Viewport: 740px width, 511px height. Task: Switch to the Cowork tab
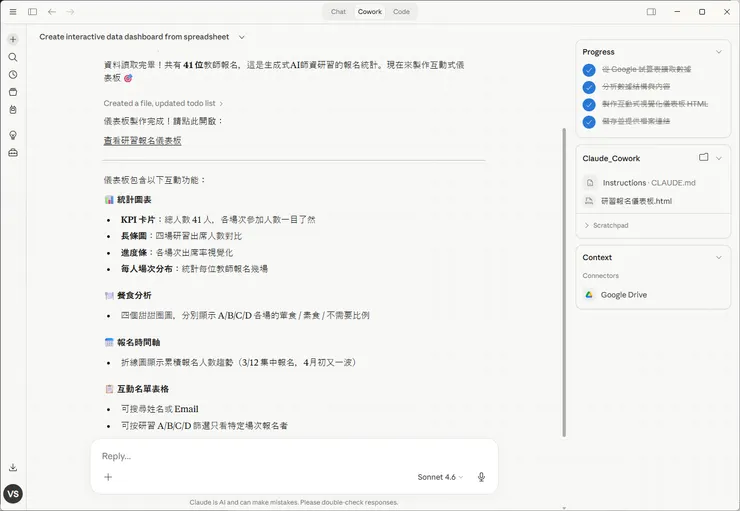pyautogui.click(x=369, y=12)
